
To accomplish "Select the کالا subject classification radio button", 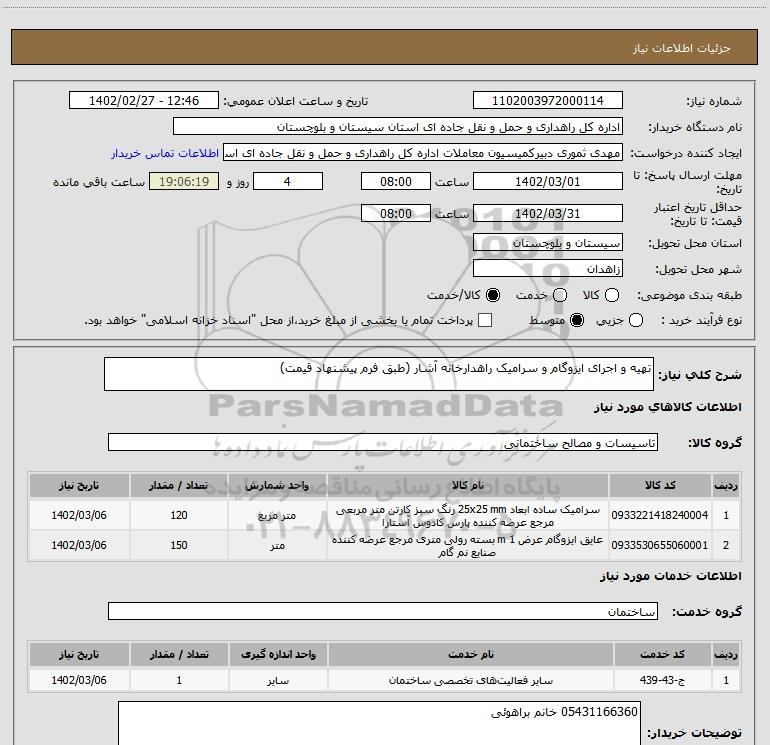I will (612, 295).
